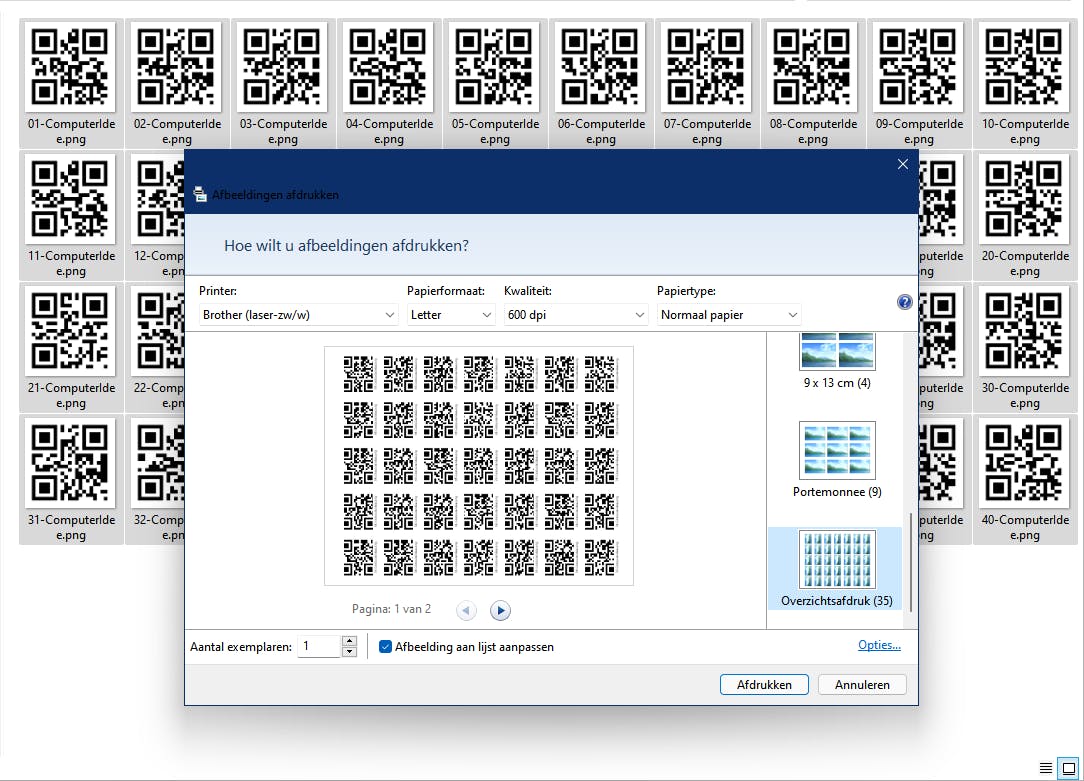This screenshot has height=781, width=1084.
Task: Close the Afbeeldingen afdrukken dialog
Action: pos(902,165)
